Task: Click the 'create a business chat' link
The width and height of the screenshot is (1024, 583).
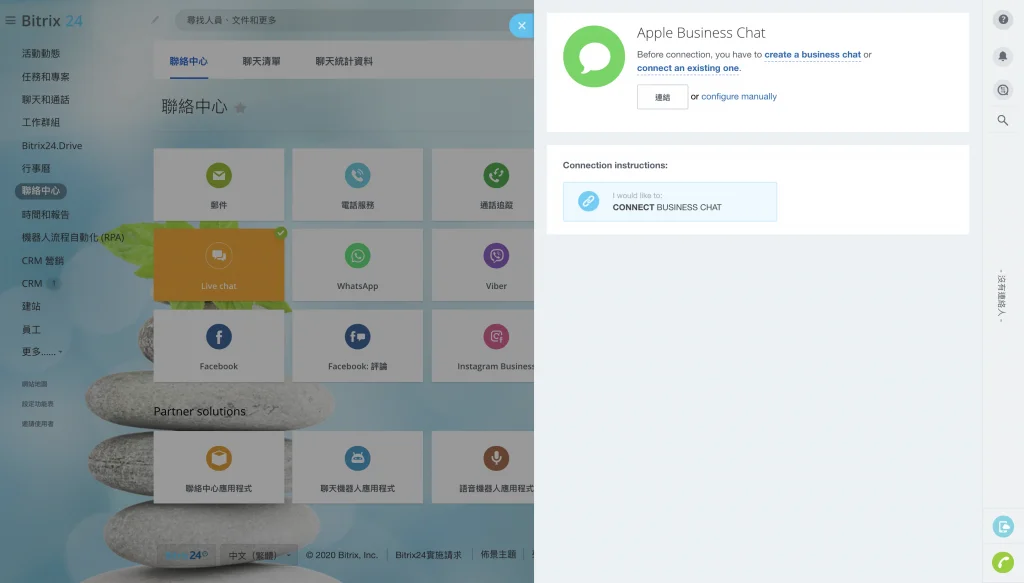Action: (812, 55)
